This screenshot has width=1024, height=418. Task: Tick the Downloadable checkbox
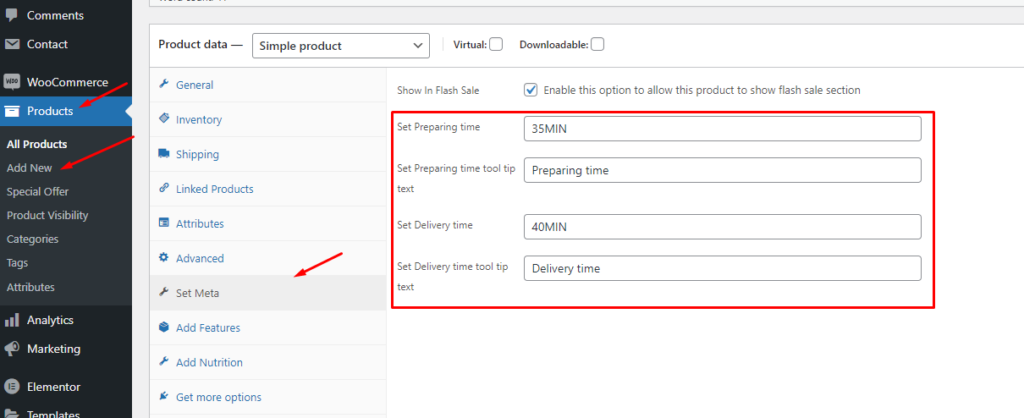click(x=597, y=45)
